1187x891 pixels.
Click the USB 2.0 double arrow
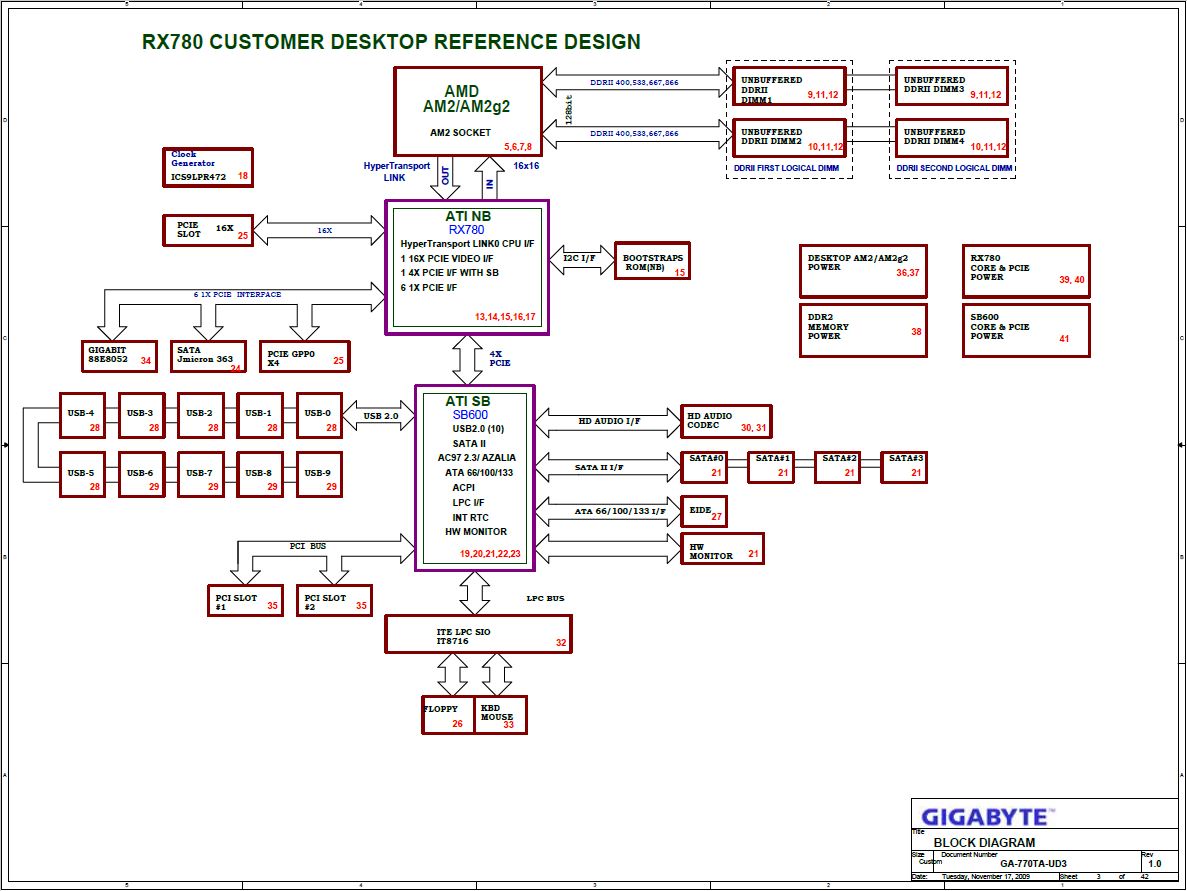(x=379, y=416)
